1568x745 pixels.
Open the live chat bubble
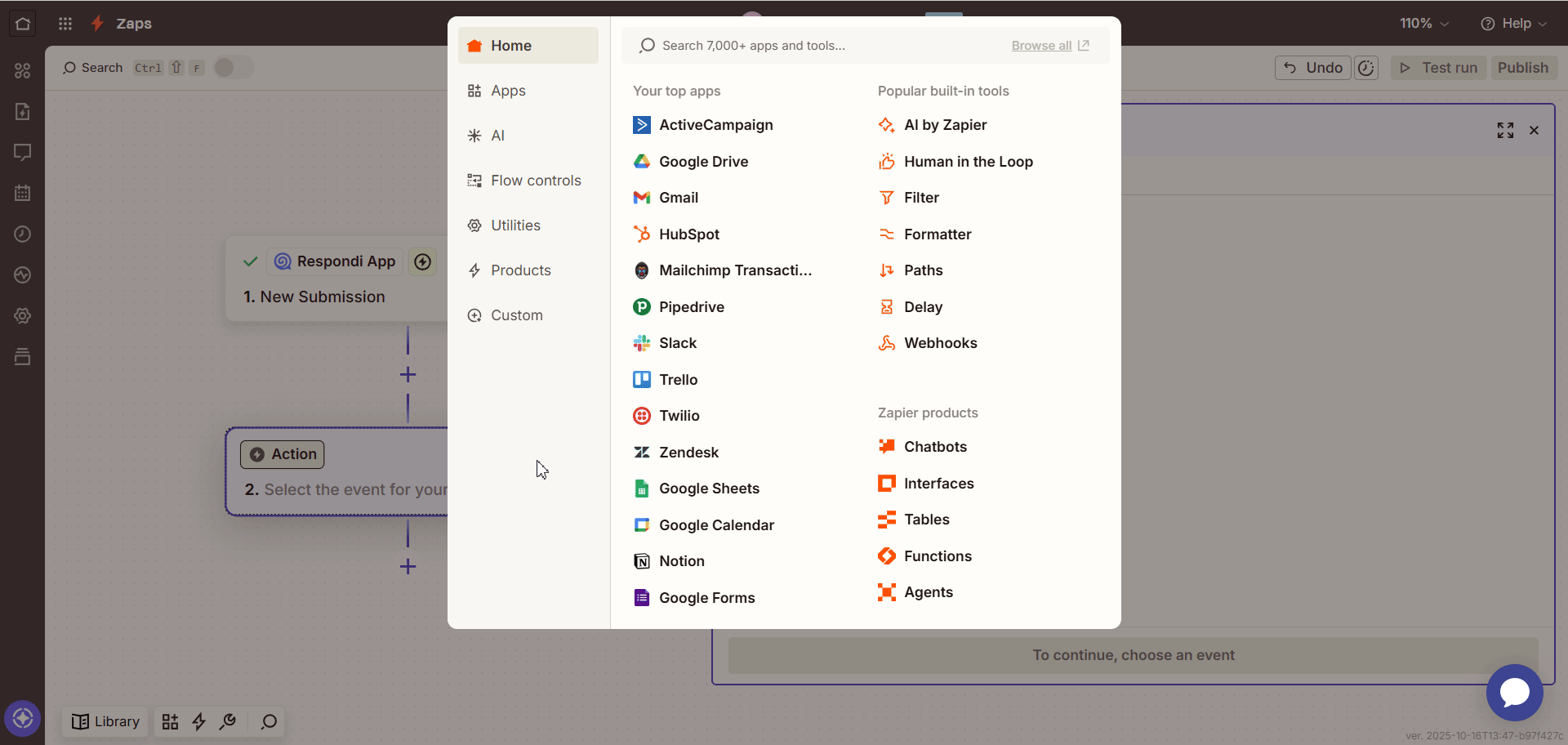[1515, 693]
